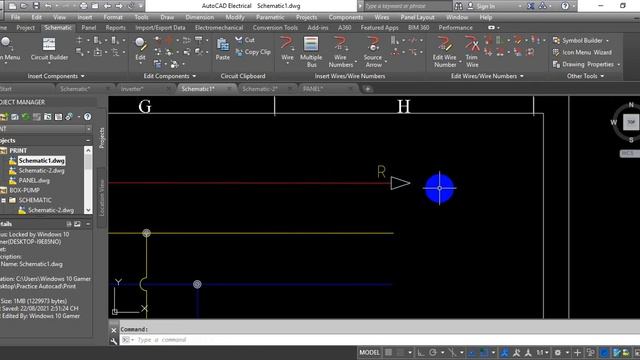Toggle grid display in status bar
The image size is (640, 360).
388,352
